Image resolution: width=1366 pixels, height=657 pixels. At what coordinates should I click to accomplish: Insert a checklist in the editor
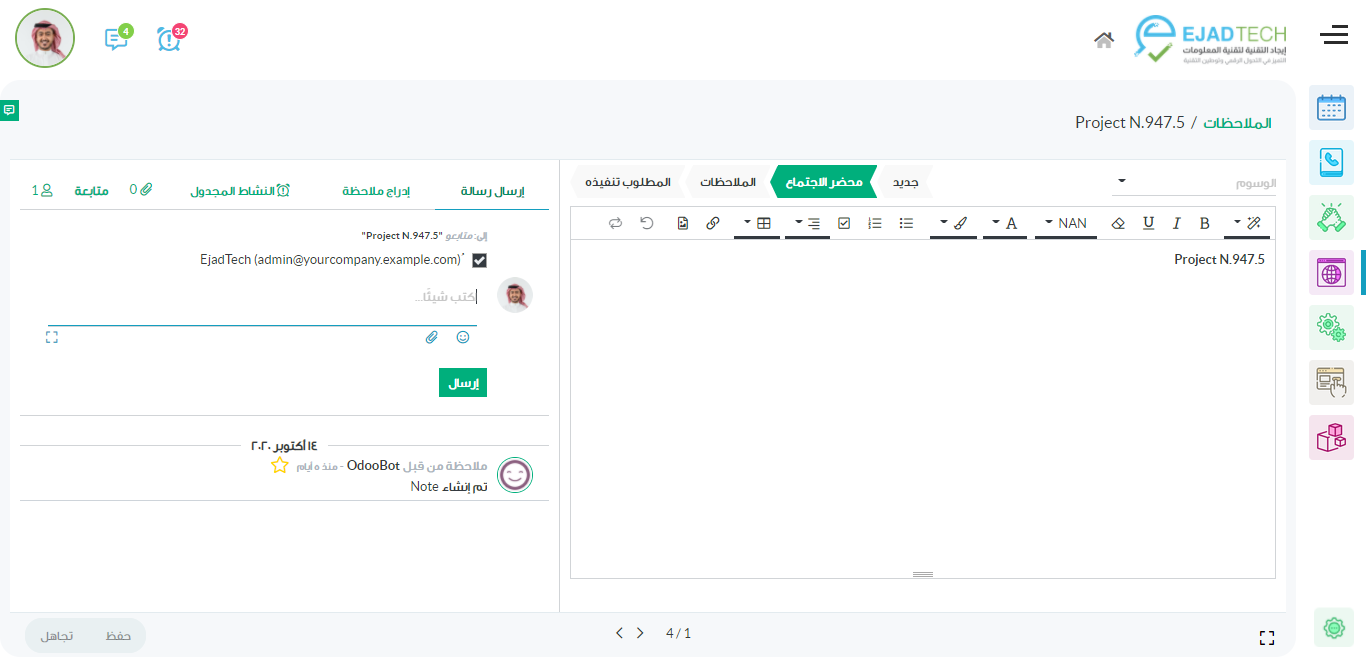point(844,223)
